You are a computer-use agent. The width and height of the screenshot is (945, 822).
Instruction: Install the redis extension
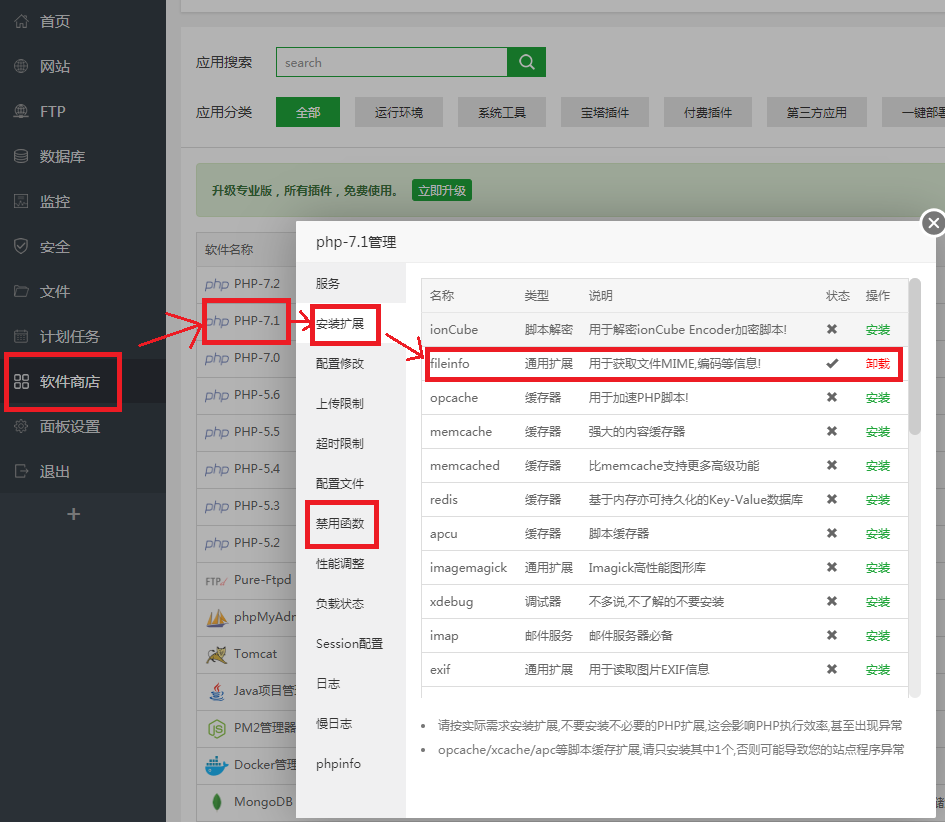click(x=878, y=499)
